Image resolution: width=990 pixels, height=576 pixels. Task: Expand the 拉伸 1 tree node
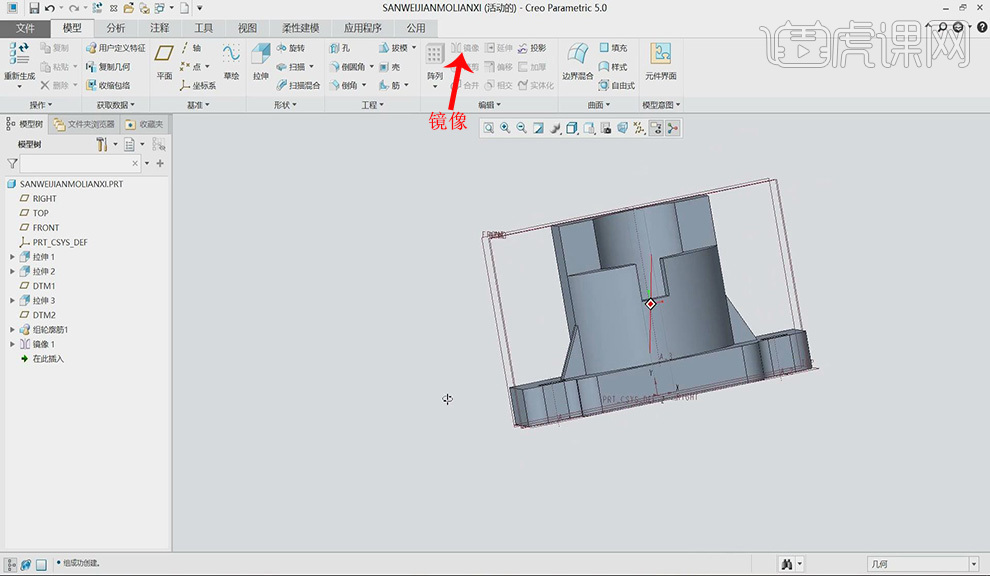click(12, 257)
